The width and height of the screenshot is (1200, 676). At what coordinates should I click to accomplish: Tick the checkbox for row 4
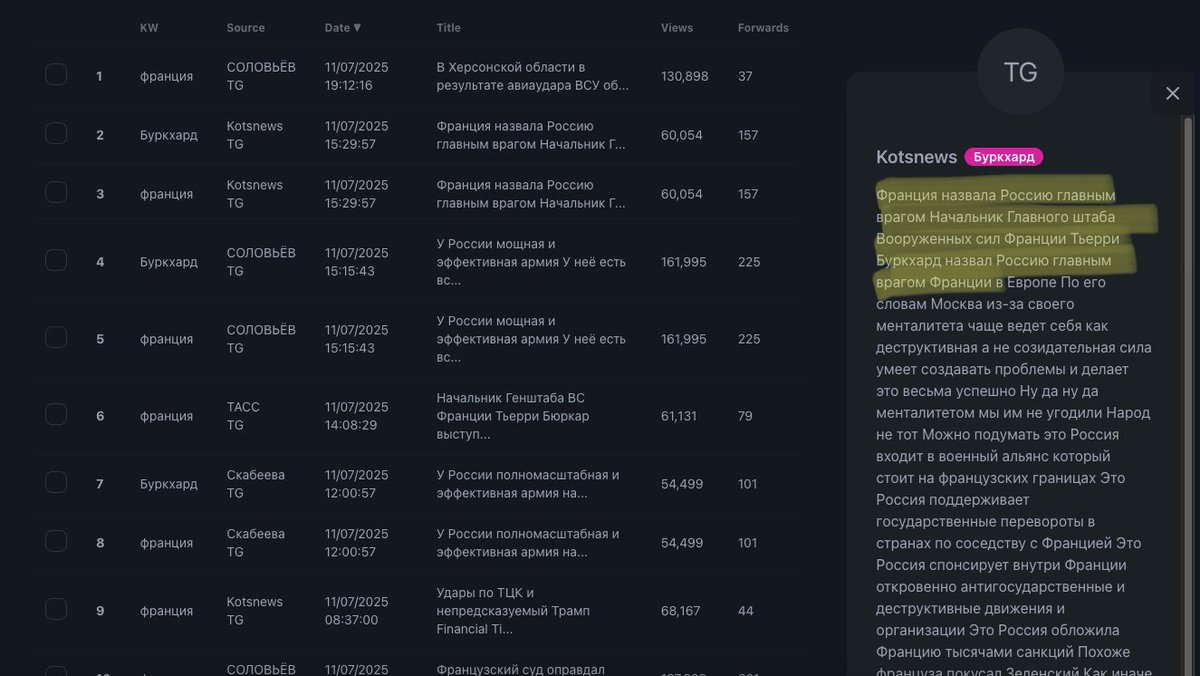(56, 261)
